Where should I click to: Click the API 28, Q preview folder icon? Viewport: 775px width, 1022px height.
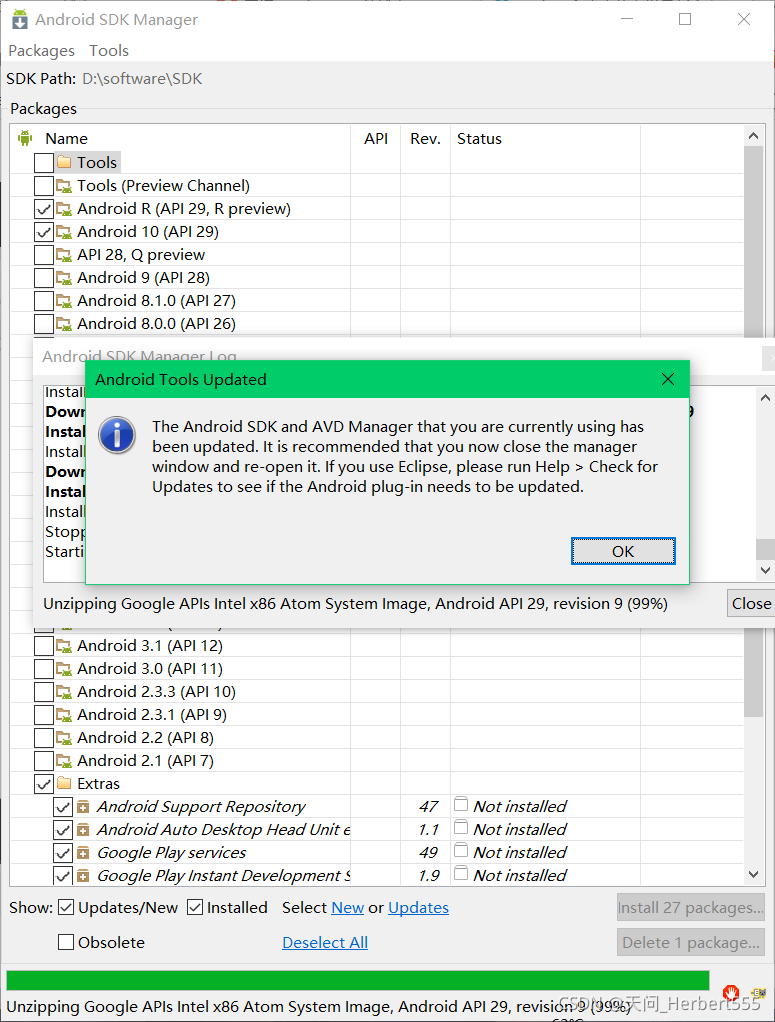pos(64,255)
